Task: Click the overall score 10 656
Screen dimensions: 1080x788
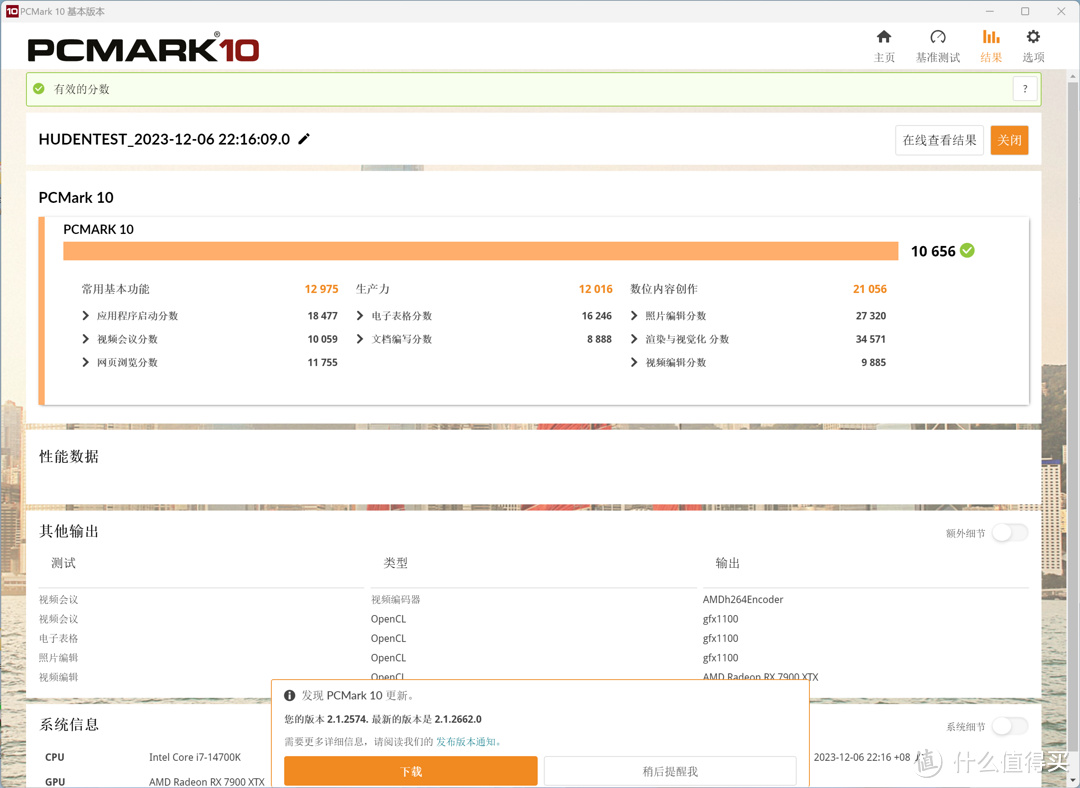Action: [x=933, y=251]
